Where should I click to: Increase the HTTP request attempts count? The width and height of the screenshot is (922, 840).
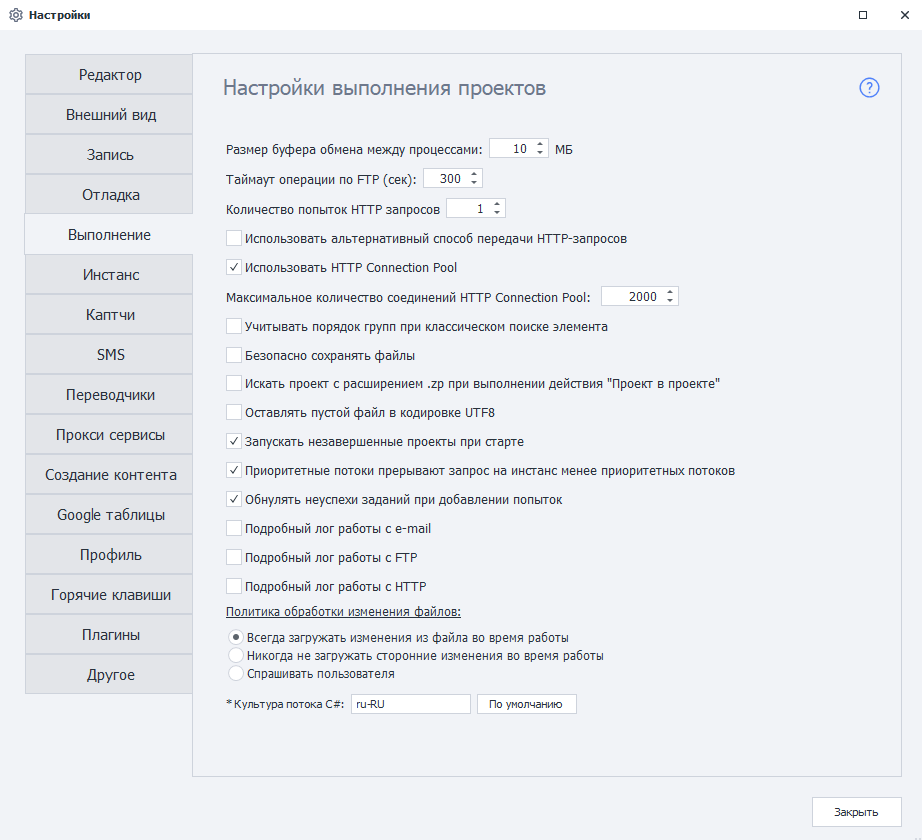point(497,204)
